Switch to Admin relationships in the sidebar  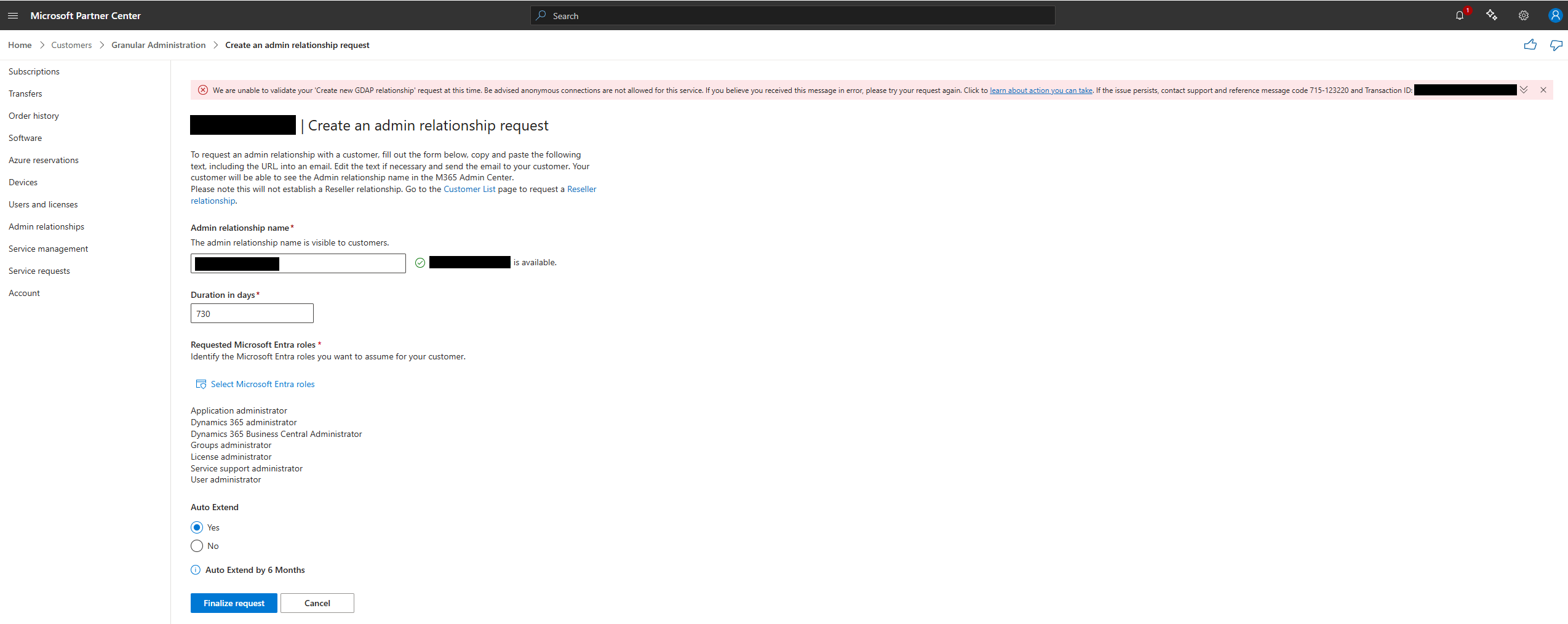46,226
